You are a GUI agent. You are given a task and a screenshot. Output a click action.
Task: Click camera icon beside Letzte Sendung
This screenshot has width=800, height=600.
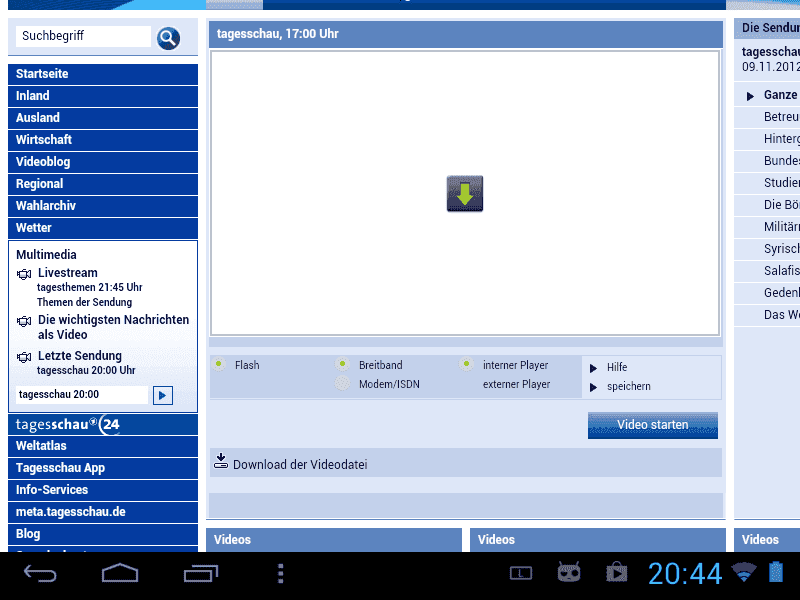click(24, 357)
